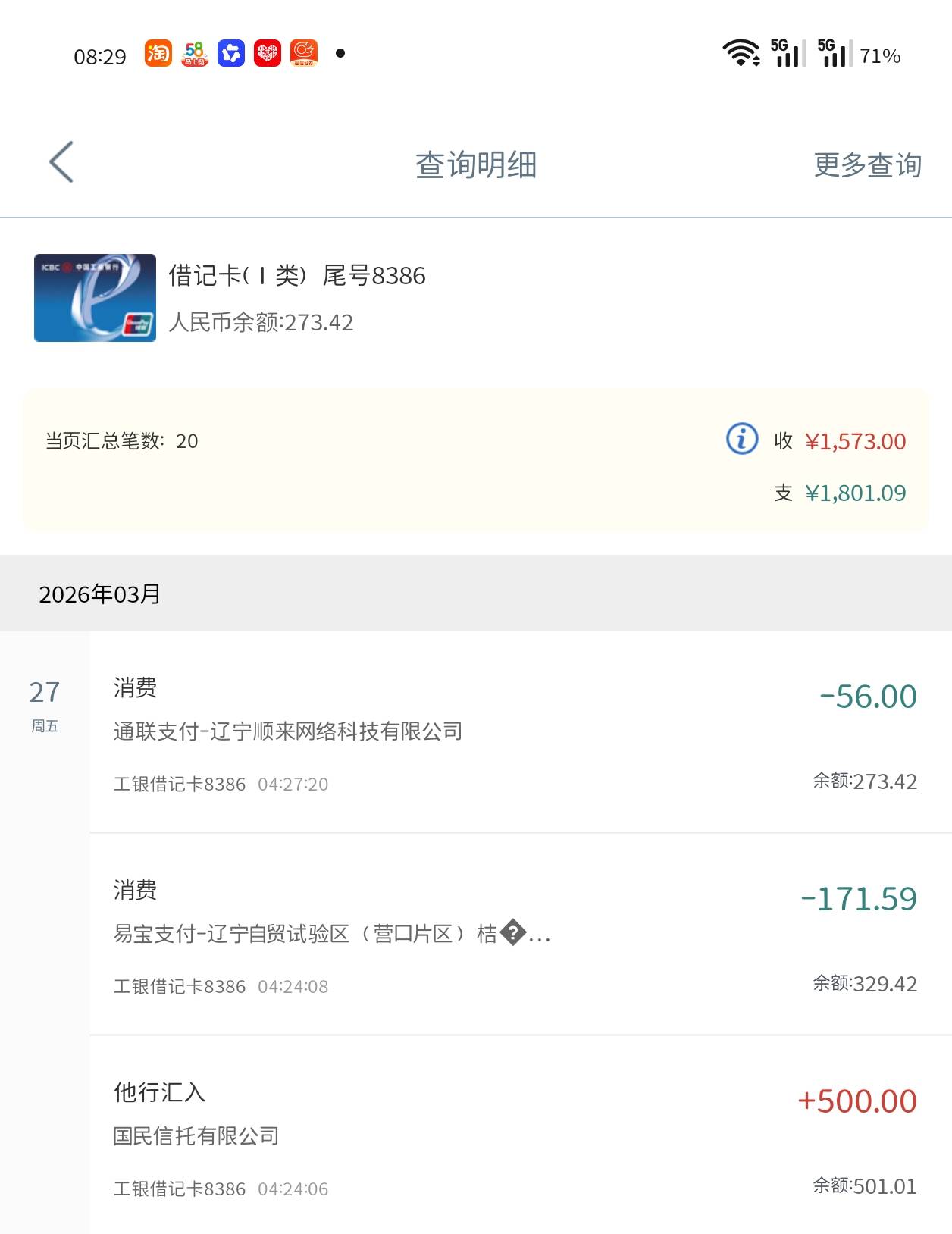The height and width of the screenshot is (1234, 952).
Task: Tap the ICBC debit card thumbnail
Action: (x=95, y=298)
